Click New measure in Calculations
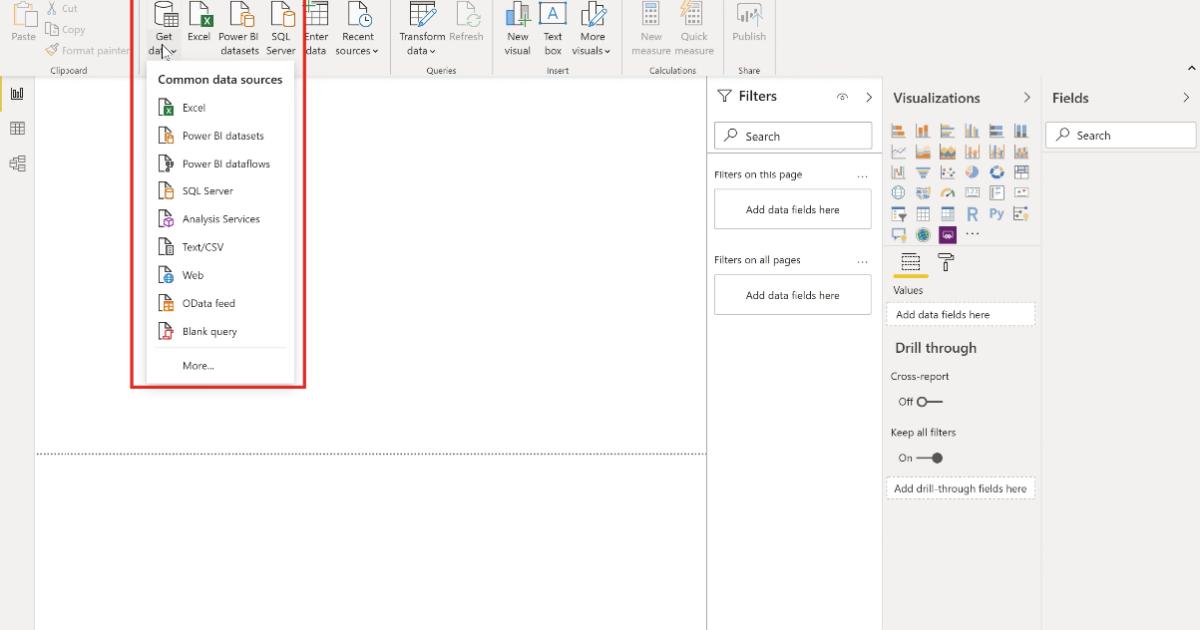 click(x=651, y=25)
